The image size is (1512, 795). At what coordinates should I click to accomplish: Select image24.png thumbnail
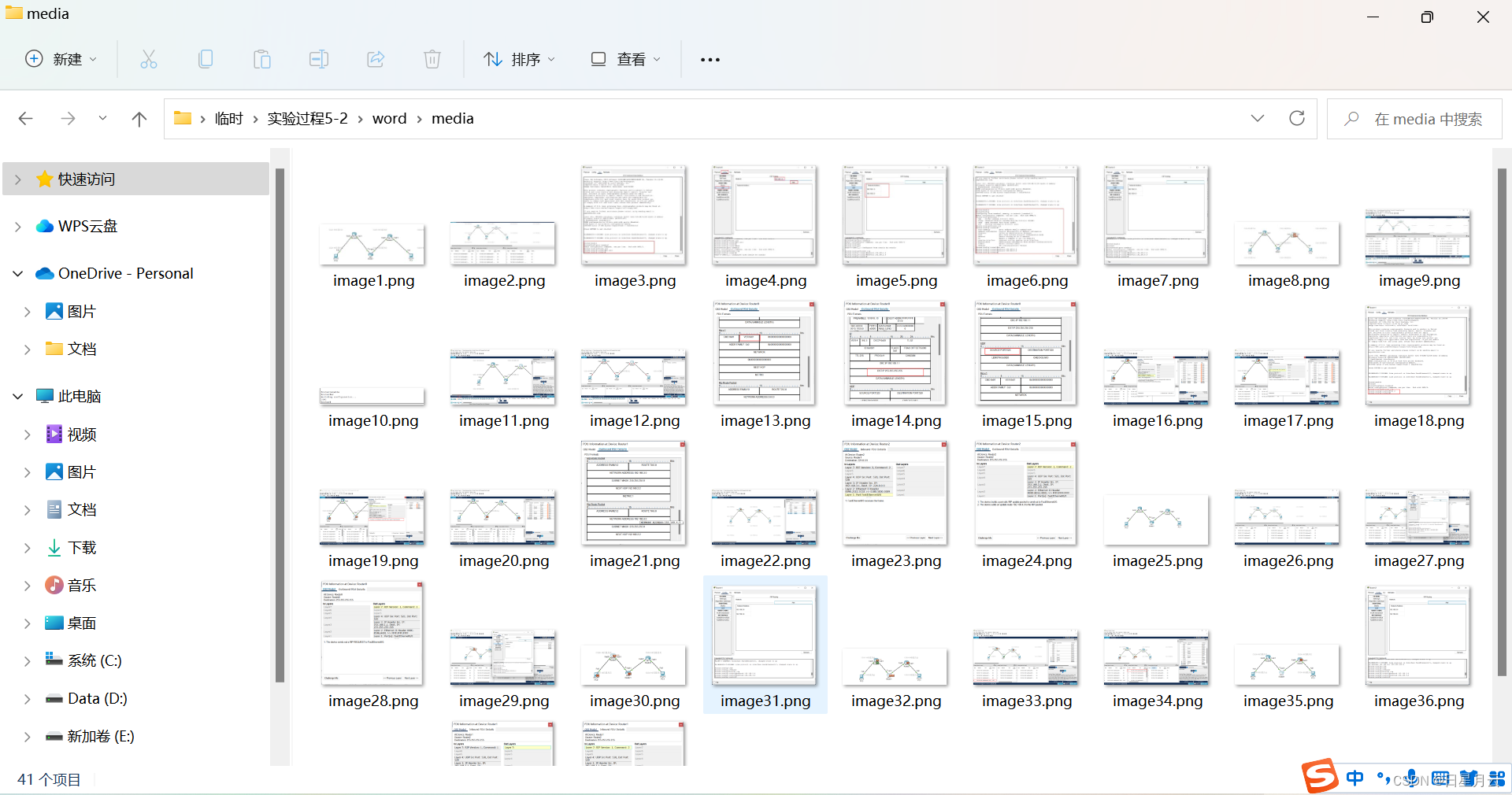(x=1026, y=493)
